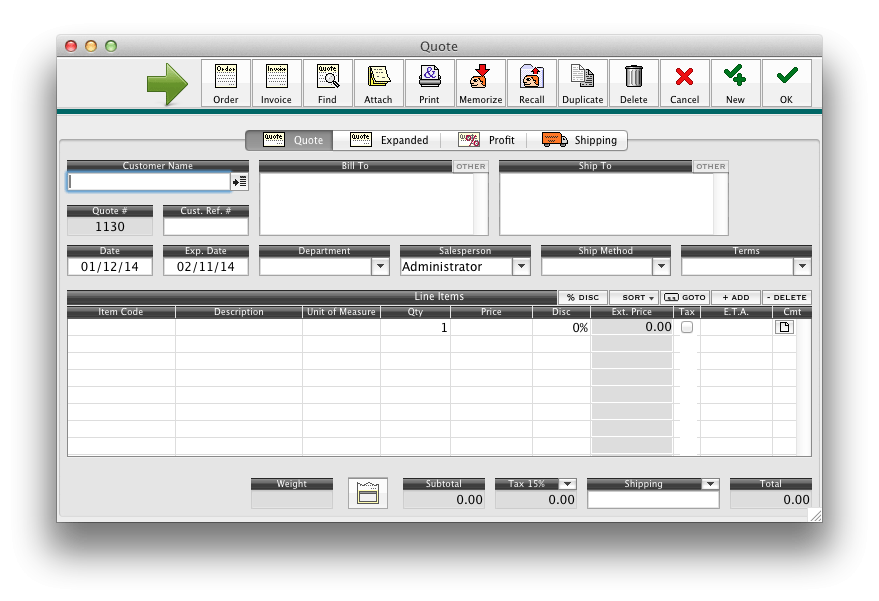
Task: Expand the Salesperson dropdown arrow
Action: tap(521, 266)
